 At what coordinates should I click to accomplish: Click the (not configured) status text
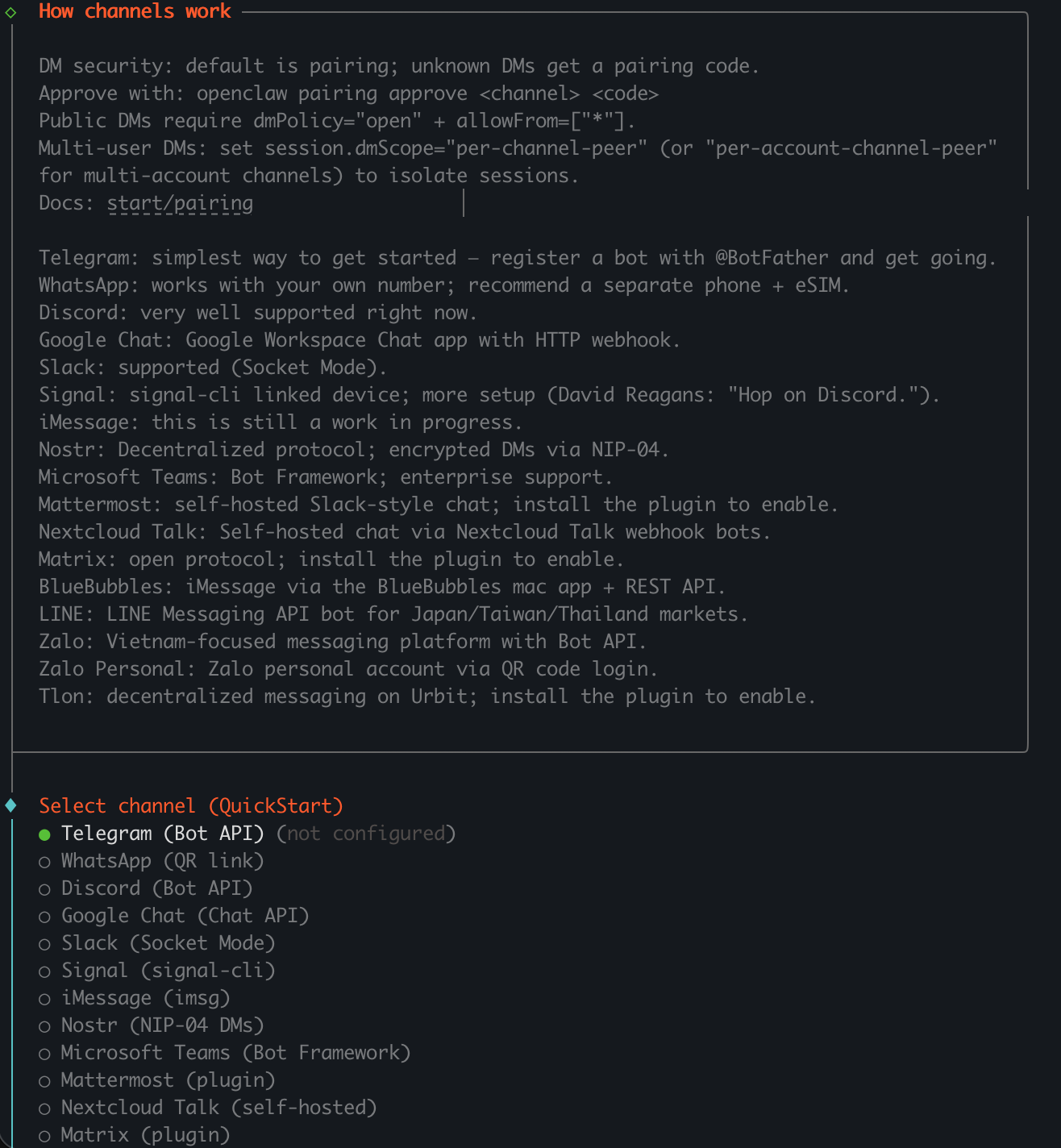point(366,834)
